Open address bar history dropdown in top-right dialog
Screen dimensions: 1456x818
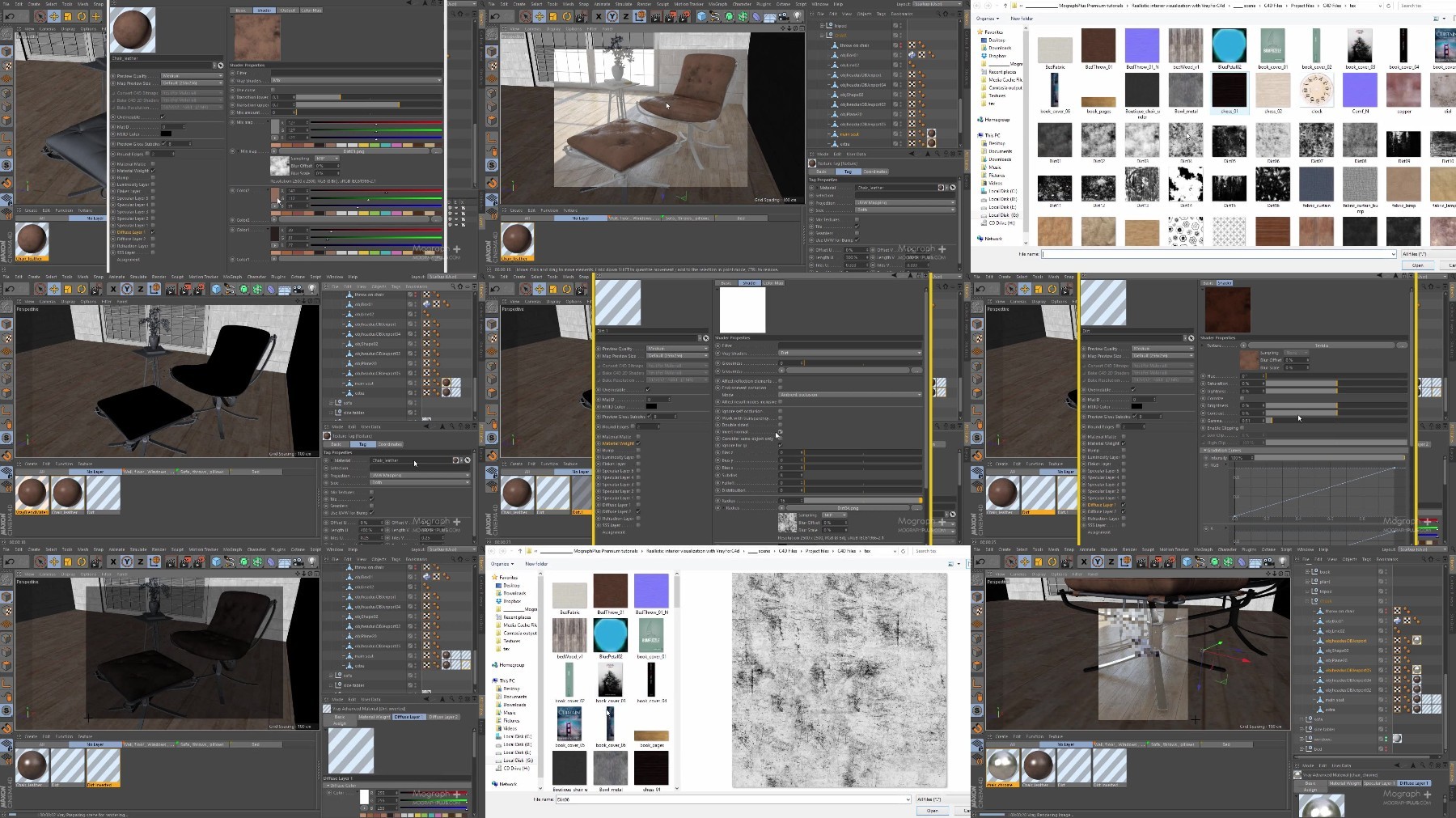point(1380,6)
